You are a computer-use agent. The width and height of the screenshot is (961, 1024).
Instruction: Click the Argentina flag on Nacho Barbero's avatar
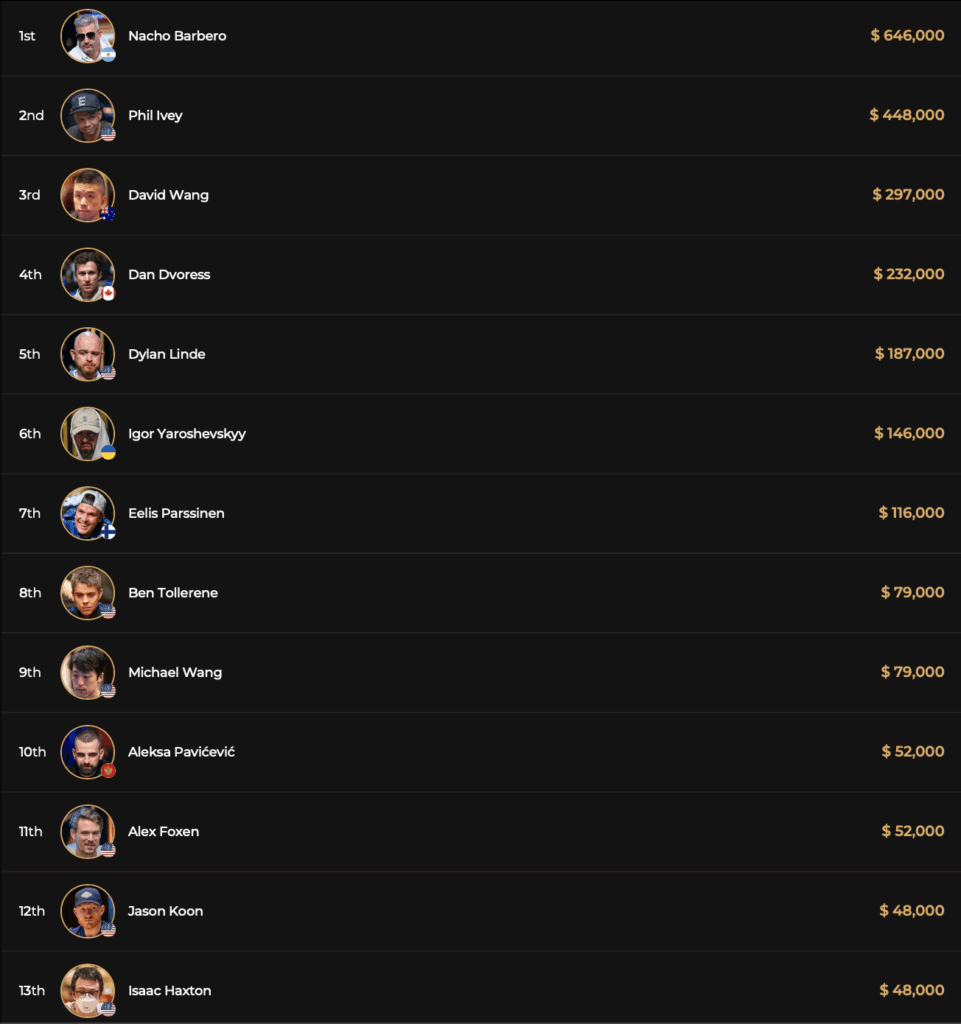(108, 54)
